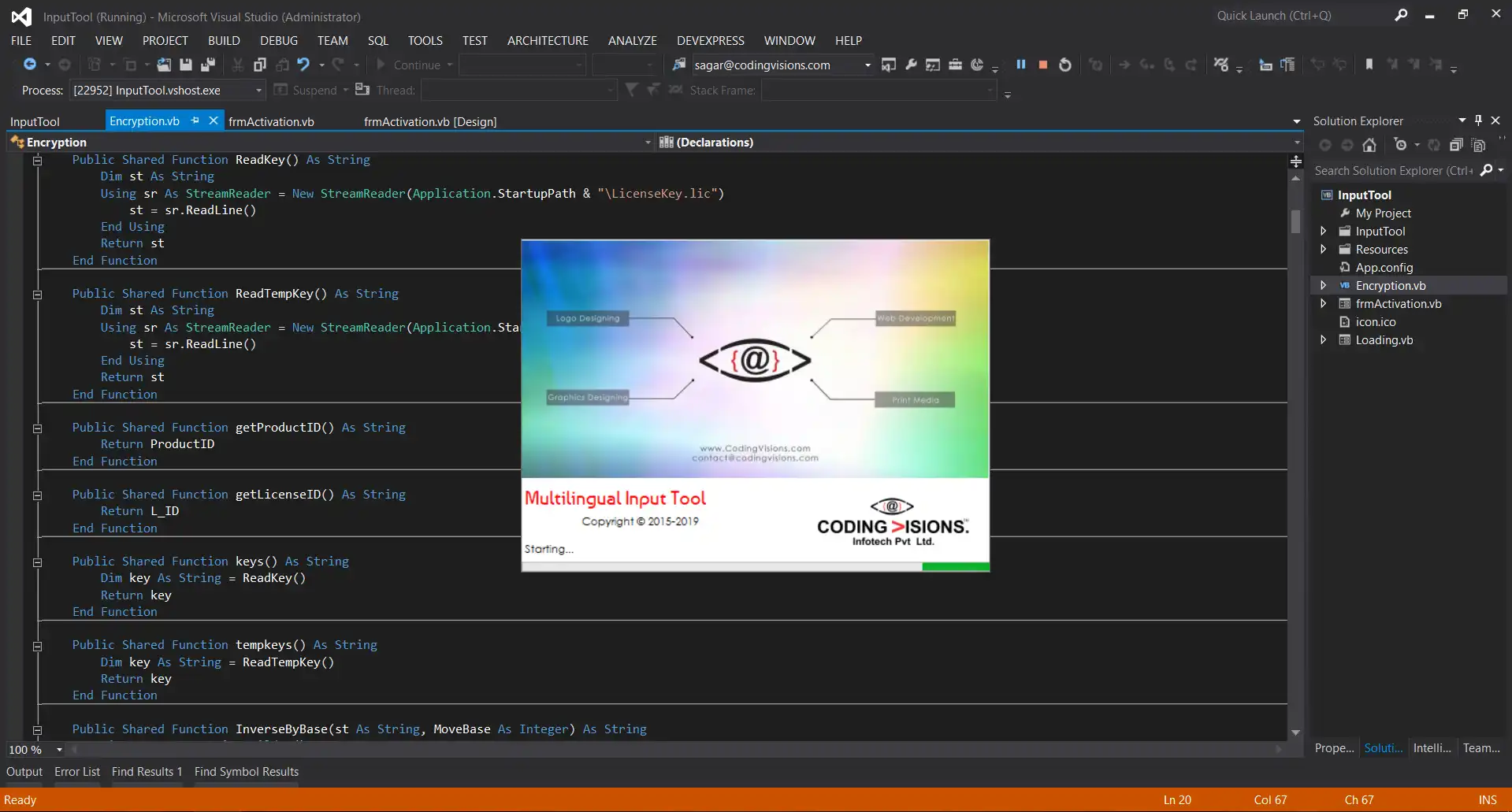The height and width of the screenshot is (812, 1512).
Task: Expand the Resources folder node
Action: pyautogui.click(x=1324, y=249)
